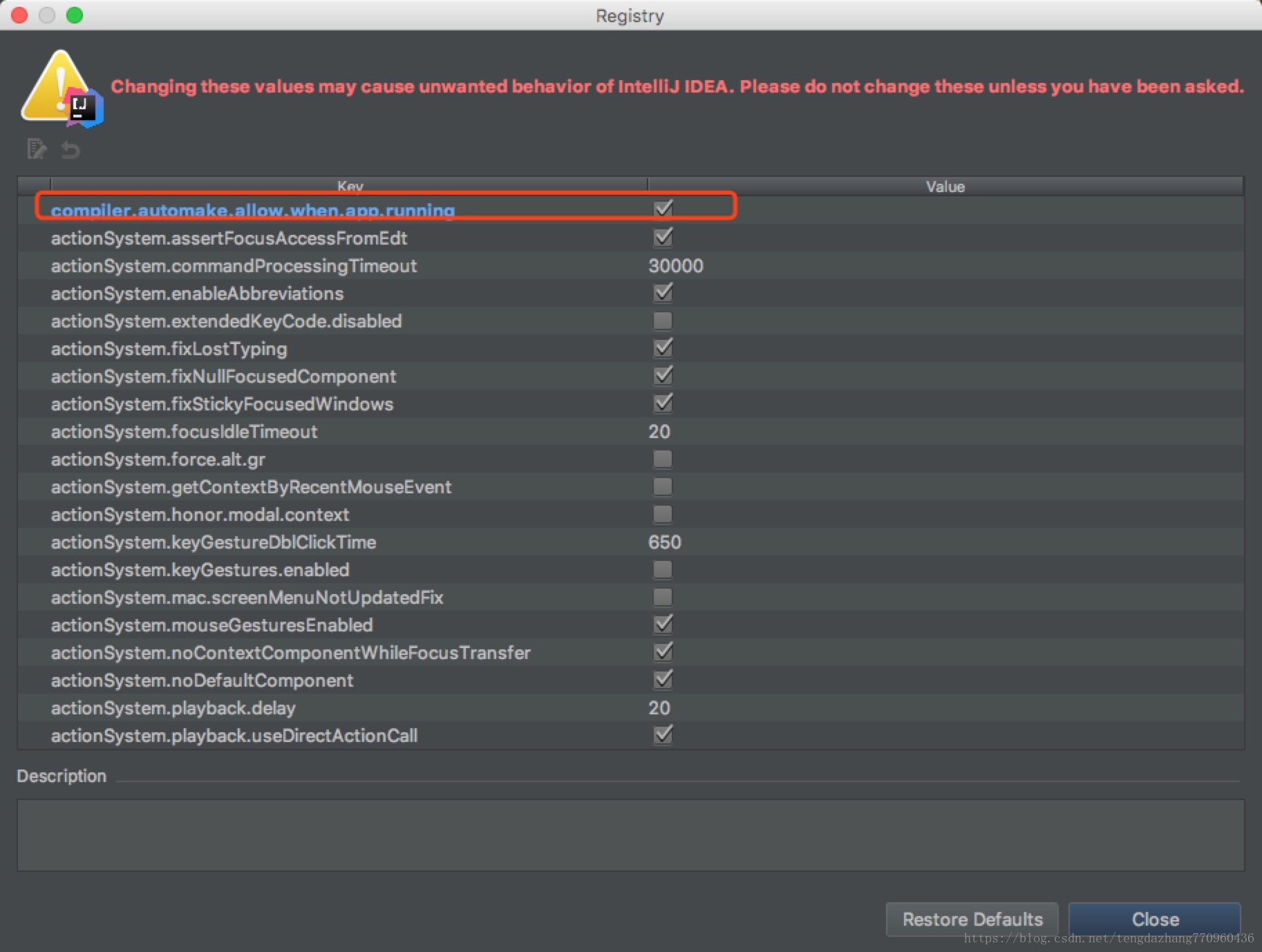Screen dimensions: 1262x952
Task: Click the Close button
Action: (1155, 919)
